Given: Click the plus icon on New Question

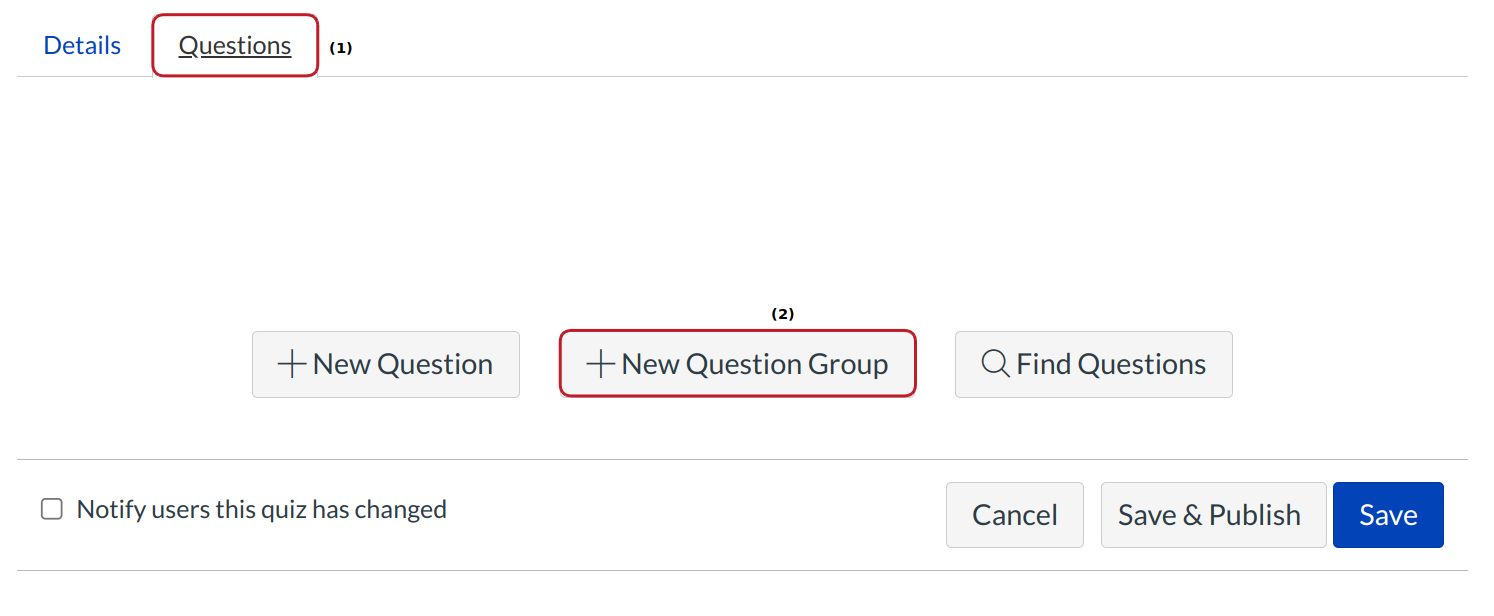Looking at the screenshot, I should click(291, 365).
